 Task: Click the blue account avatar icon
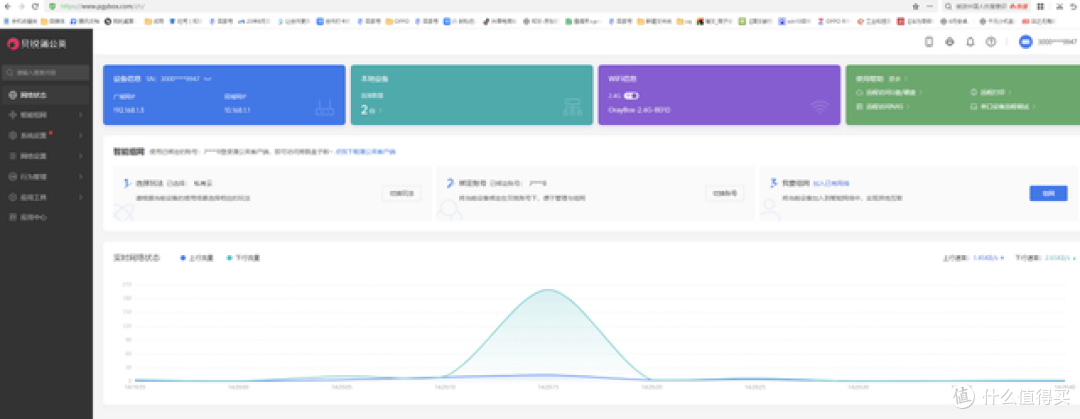[x=1026, y=42]
